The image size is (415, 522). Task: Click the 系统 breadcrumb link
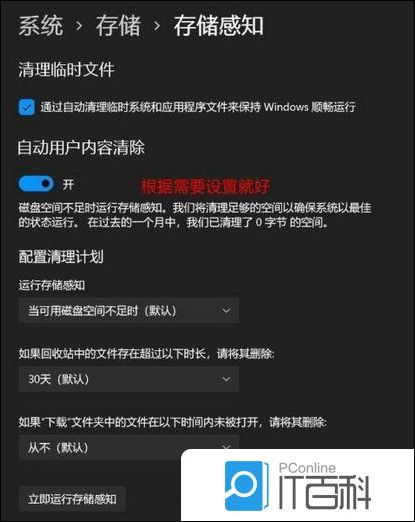tap(41, 26)
